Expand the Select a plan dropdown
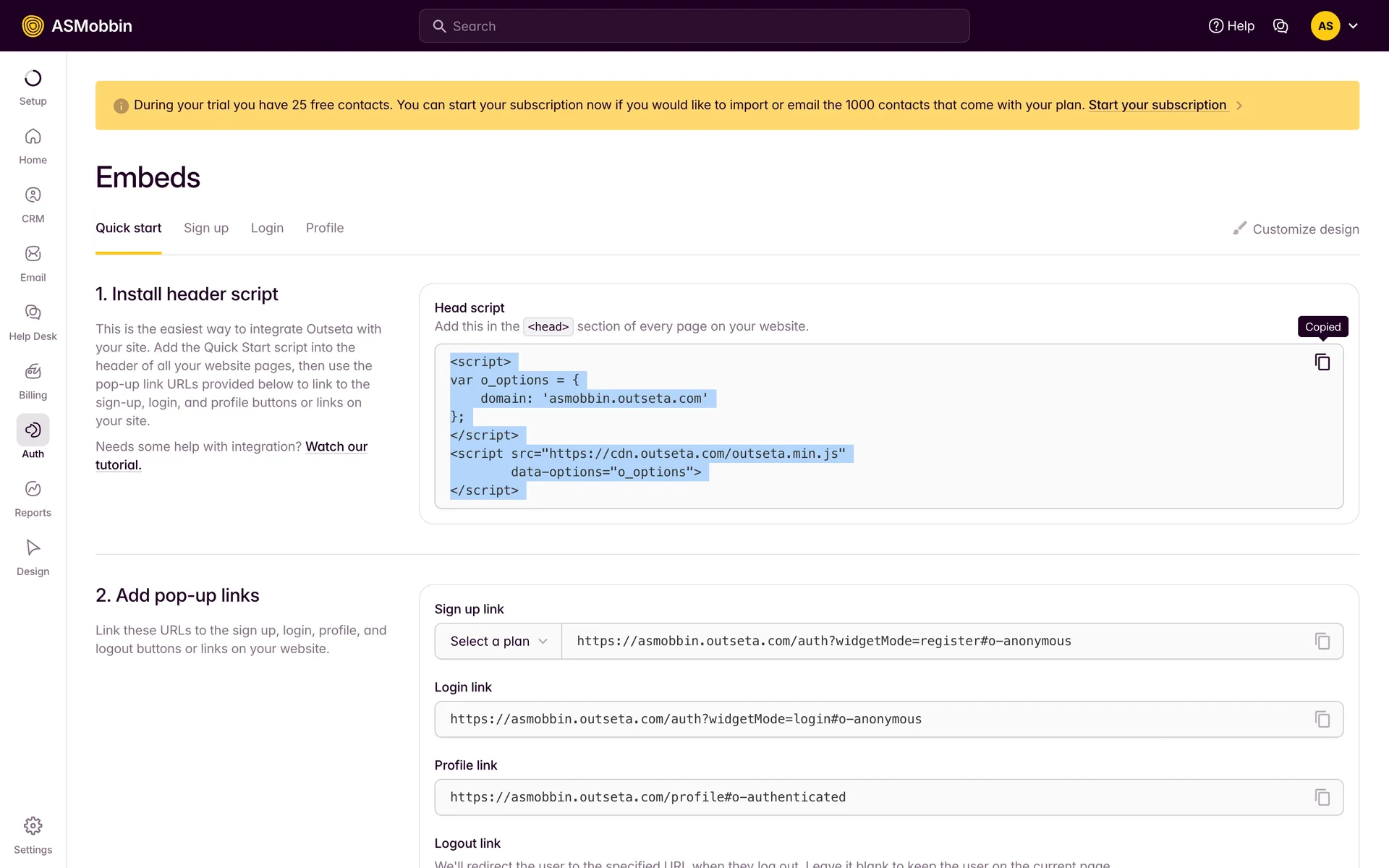 pyautogui.click(x=498, y=641)
